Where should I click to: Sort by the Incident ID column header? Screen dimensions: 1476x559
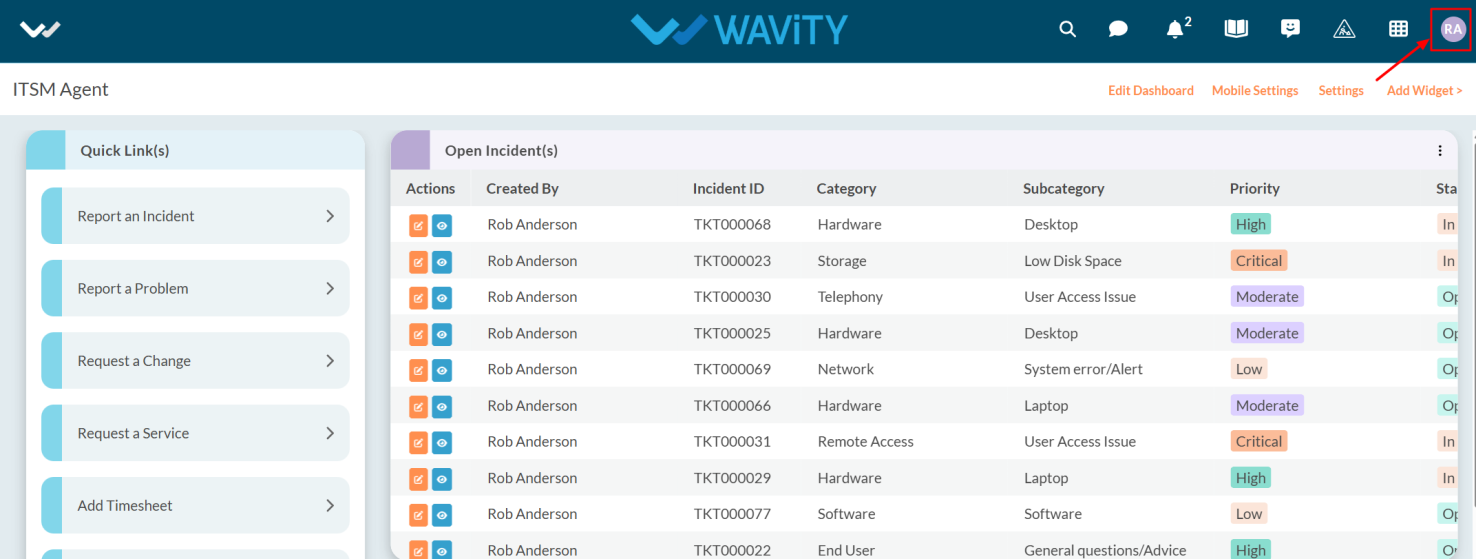click(728, 188)
